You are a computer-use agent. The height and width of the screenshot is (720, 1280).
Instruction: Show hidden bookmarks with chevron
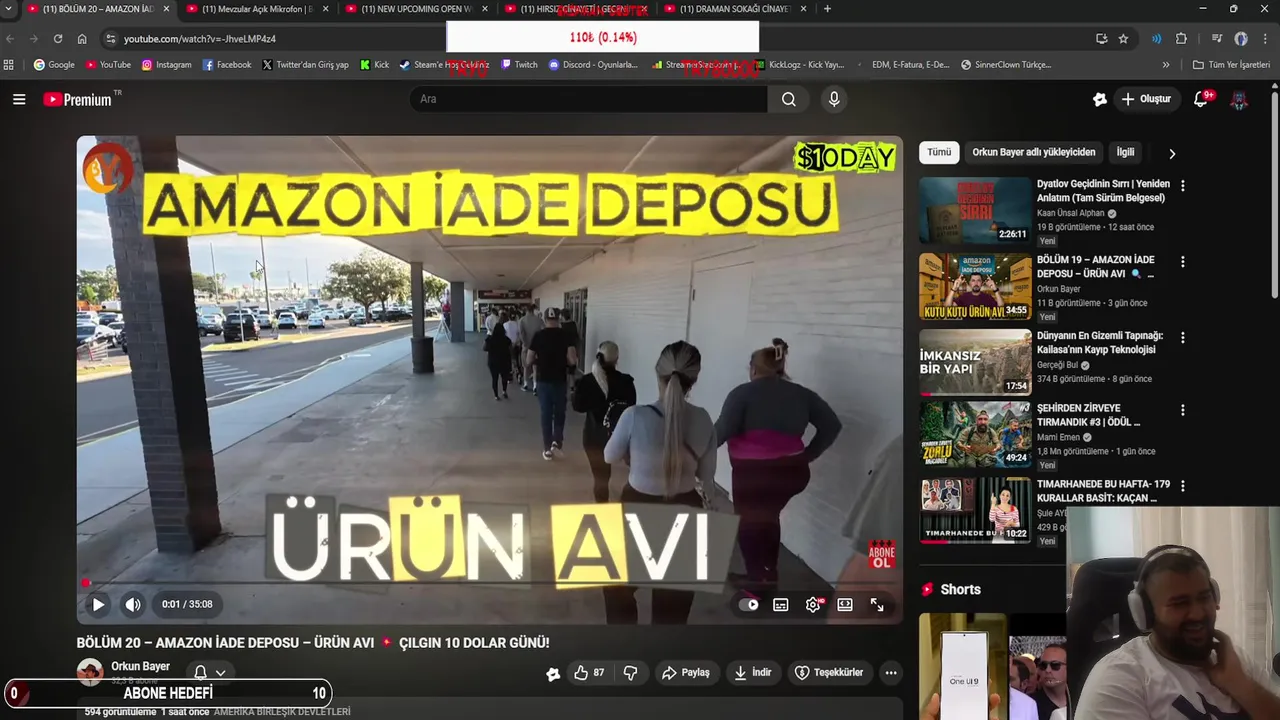(x=1166, y=65)
